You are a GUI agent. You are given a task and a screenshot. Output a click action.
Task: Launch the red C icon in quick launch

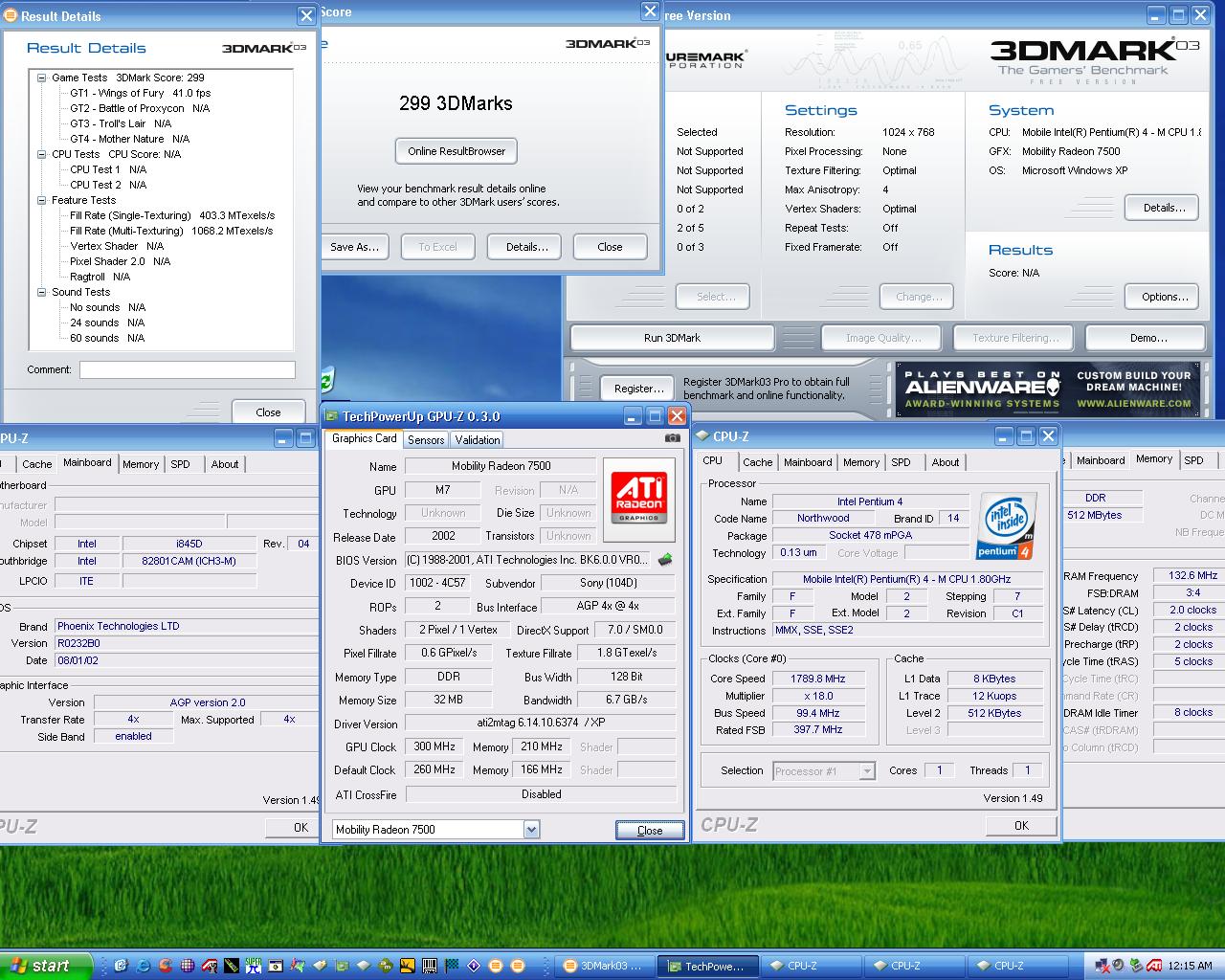pos(166,966)
